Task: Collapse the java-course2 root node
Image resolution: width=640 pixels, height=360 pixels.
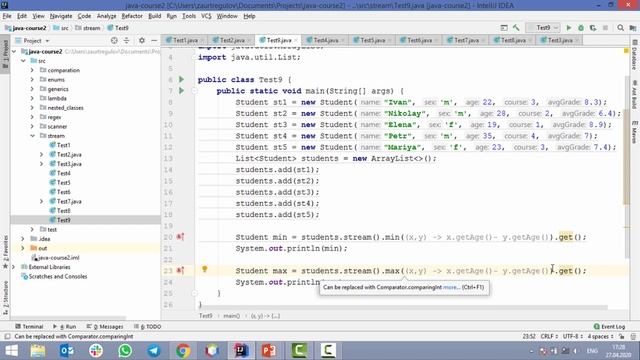Action: point(14,51)
